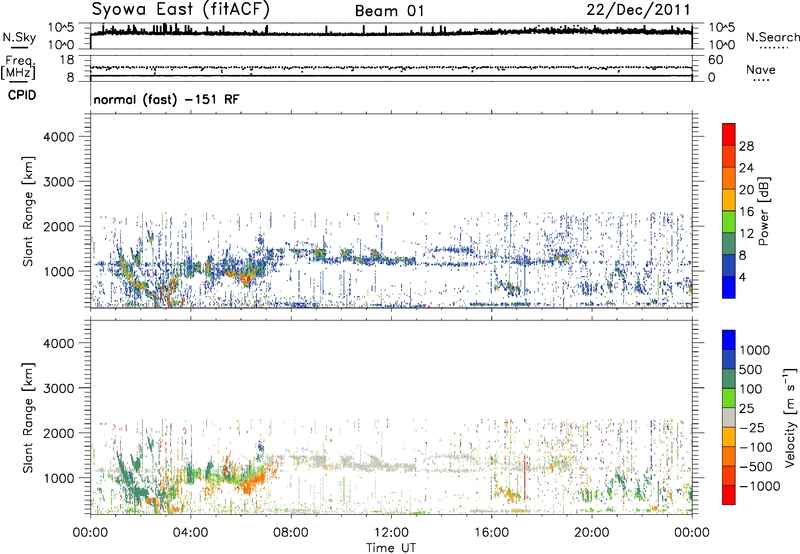Click 'Slant Range [km]' label of velocity panel
Image resolution: width=800 pixels, height=554 pixels.
coord(28,418)
